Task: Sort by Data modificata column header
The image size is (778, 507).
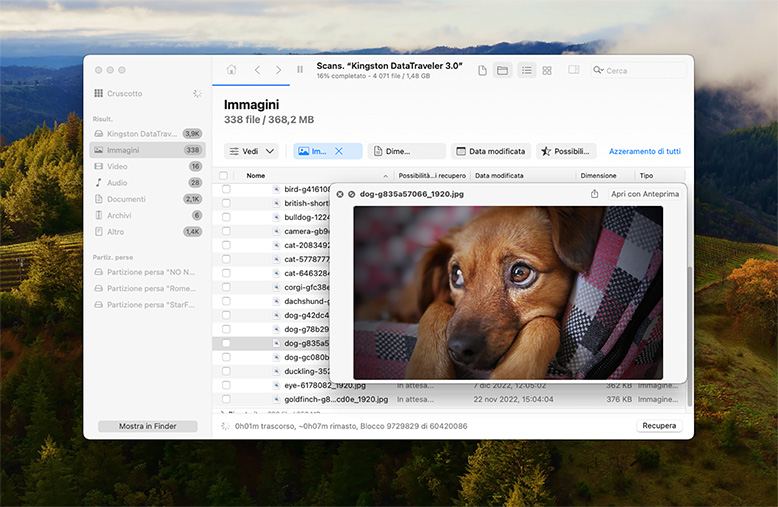Action: (499, 176)
